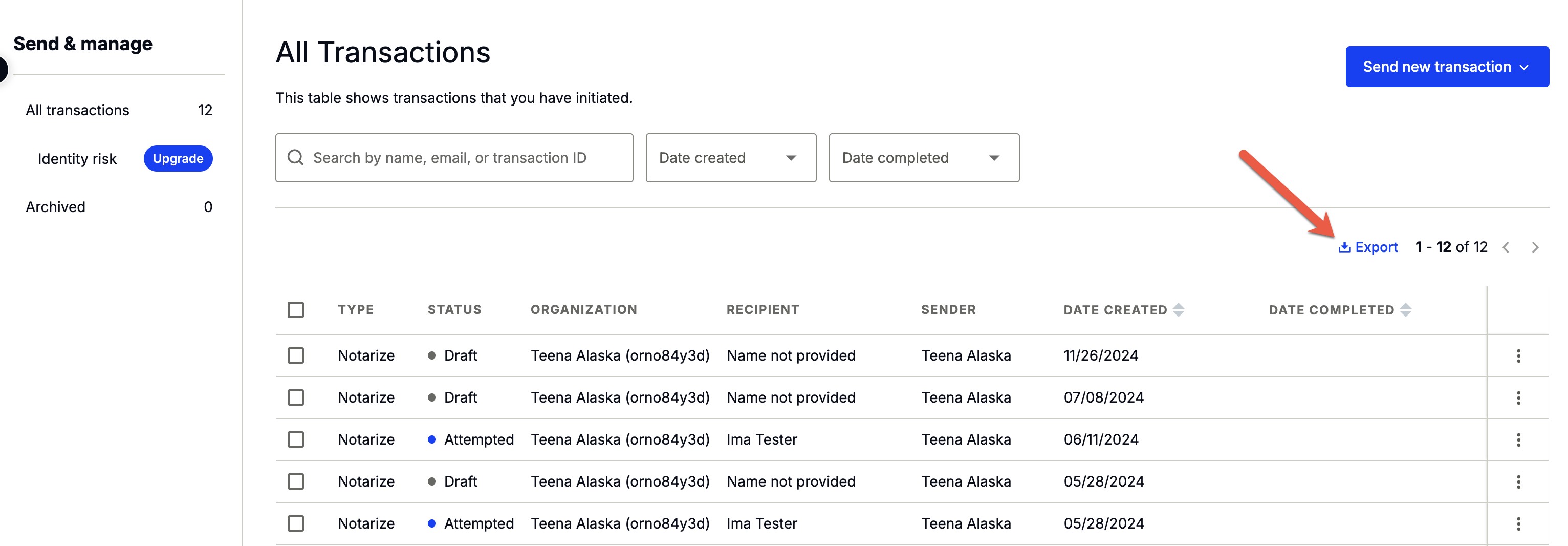The image size is (1568, 546).
Task: Sort by Date Created arrows
Action: (x=1179, y=309)
